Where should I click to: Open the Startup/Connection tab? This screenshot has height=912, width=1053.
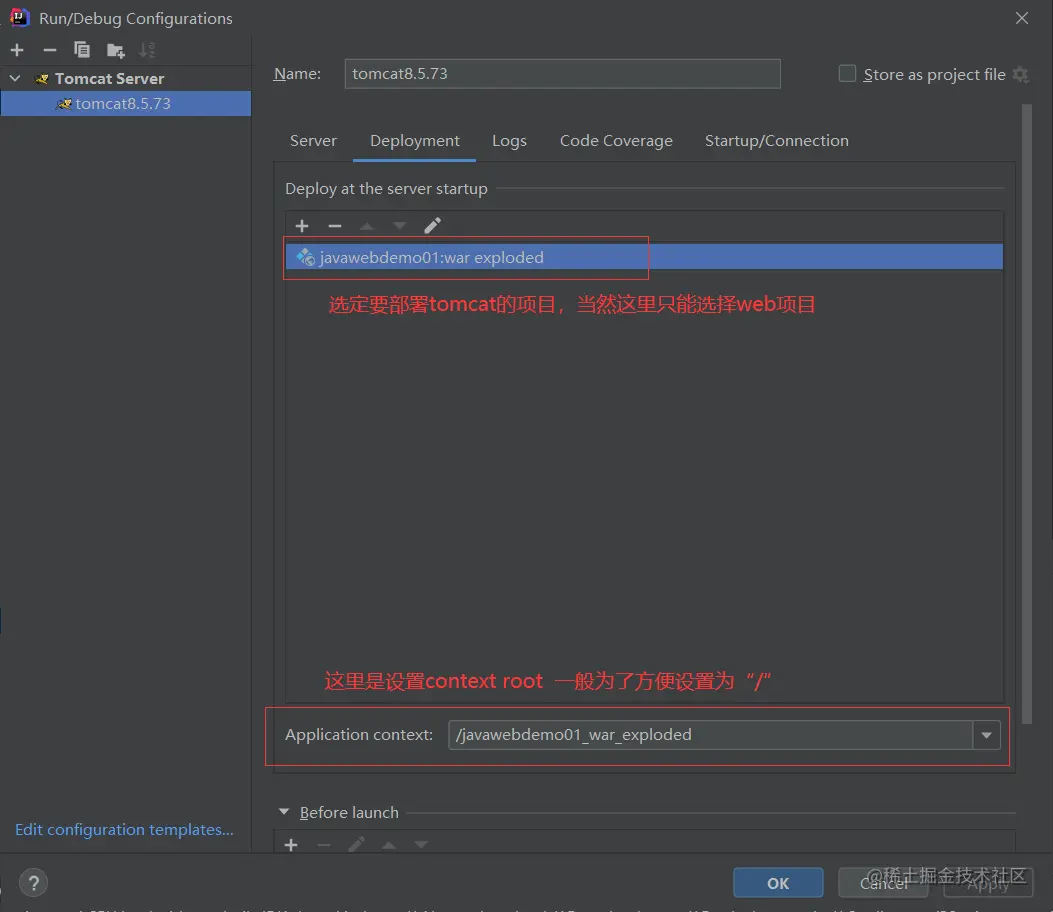tap(776, 140)
